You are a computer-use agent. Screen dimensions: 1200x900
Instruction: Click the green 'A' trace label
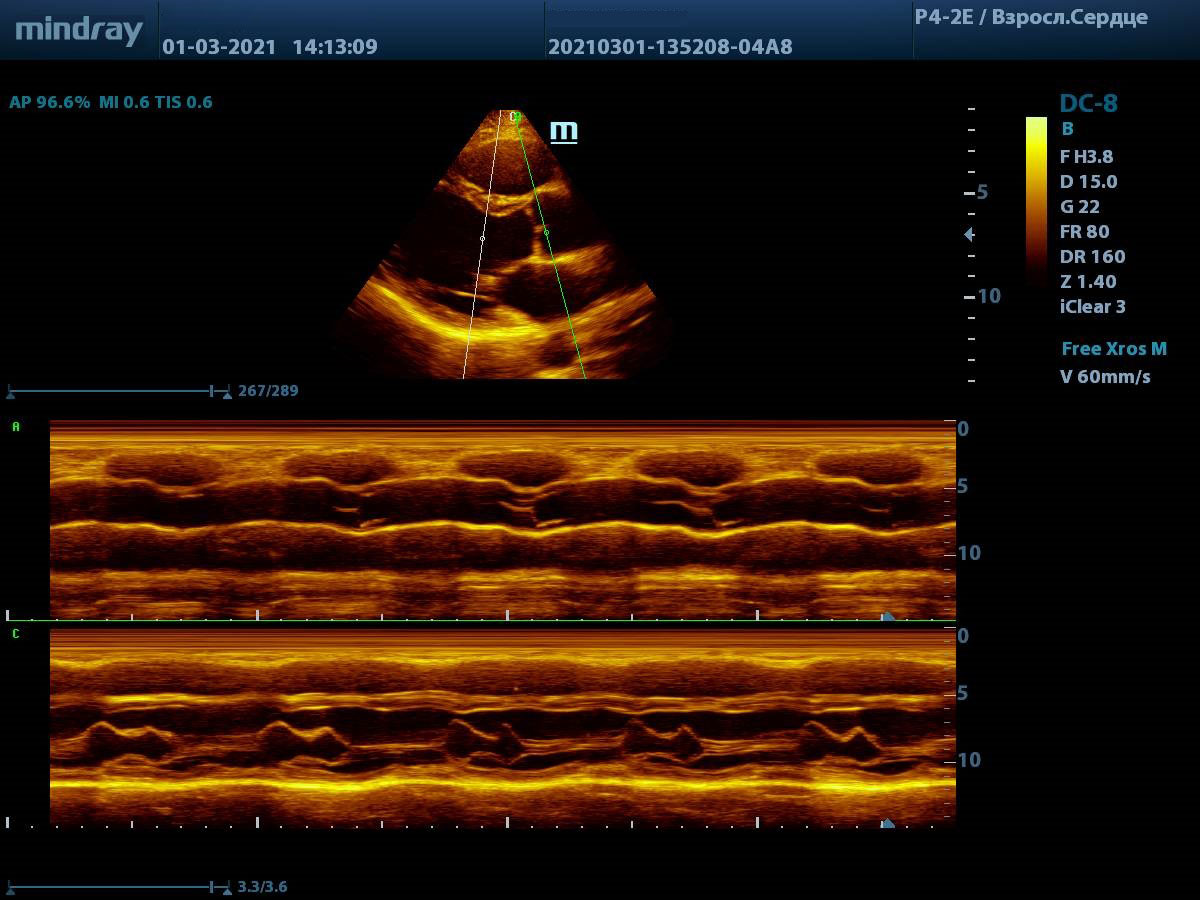pyautogui.click(x=15, y=427)
